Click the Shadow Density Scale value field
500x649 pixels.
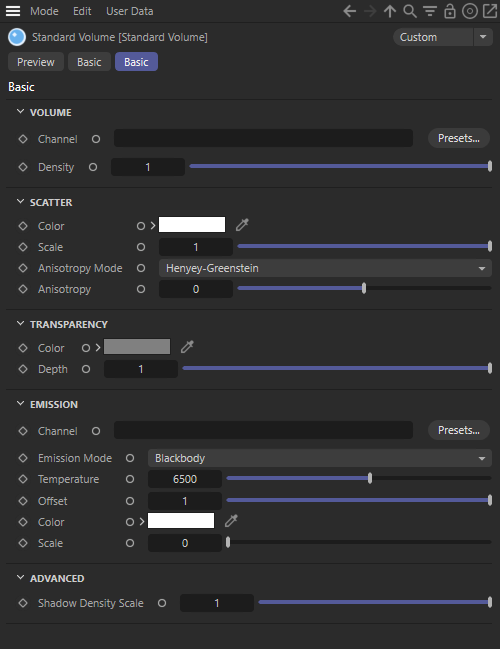tap(216, 603)
